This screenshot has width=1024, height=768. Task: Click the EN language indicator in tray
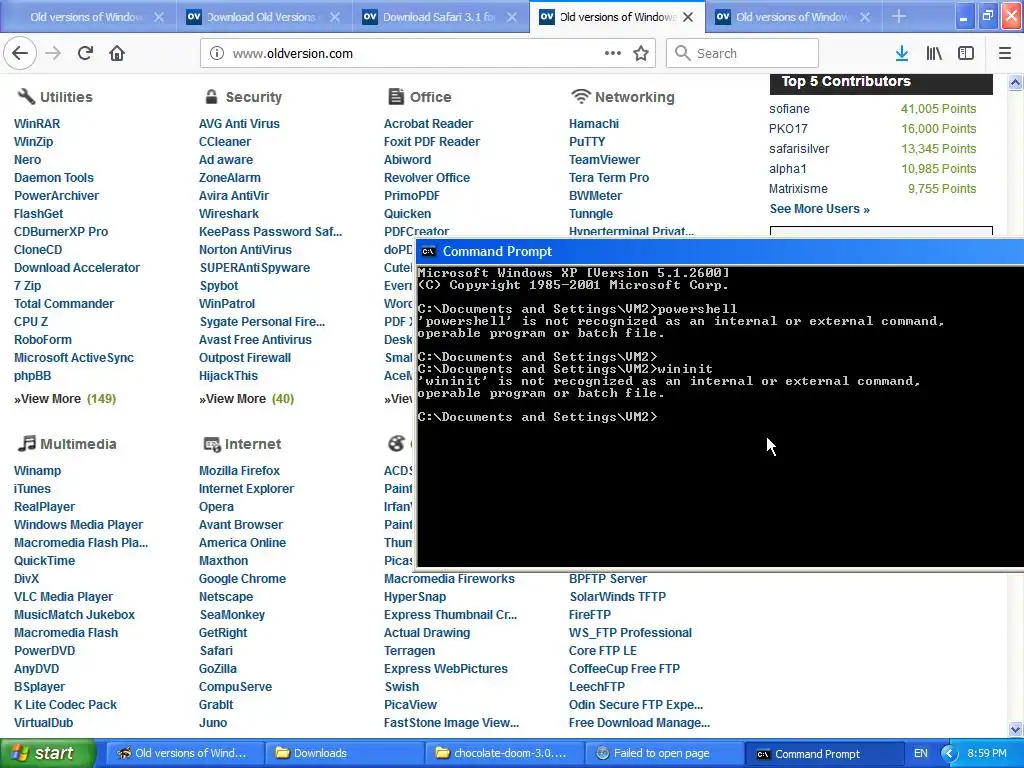point(920,753)
